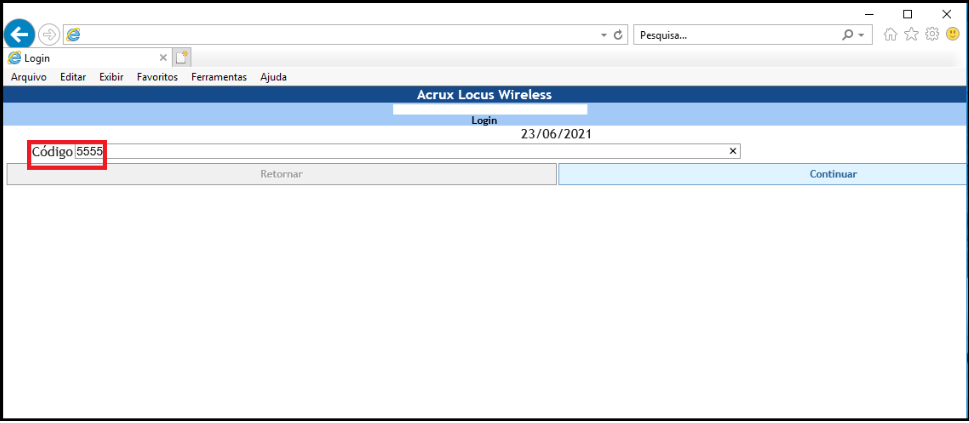The width and height of the screenshot is (969, 423).
Task: Open a new tab with the blank tab button
Action: pos(182,58)
